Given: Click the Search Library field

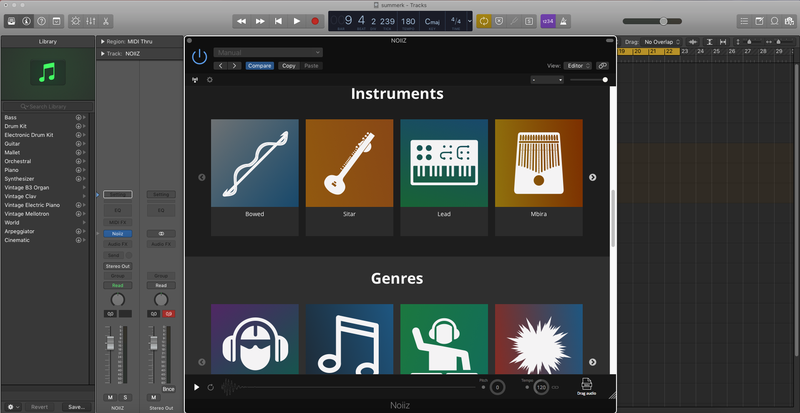Looking at the screenshot, I should (48, 106).
